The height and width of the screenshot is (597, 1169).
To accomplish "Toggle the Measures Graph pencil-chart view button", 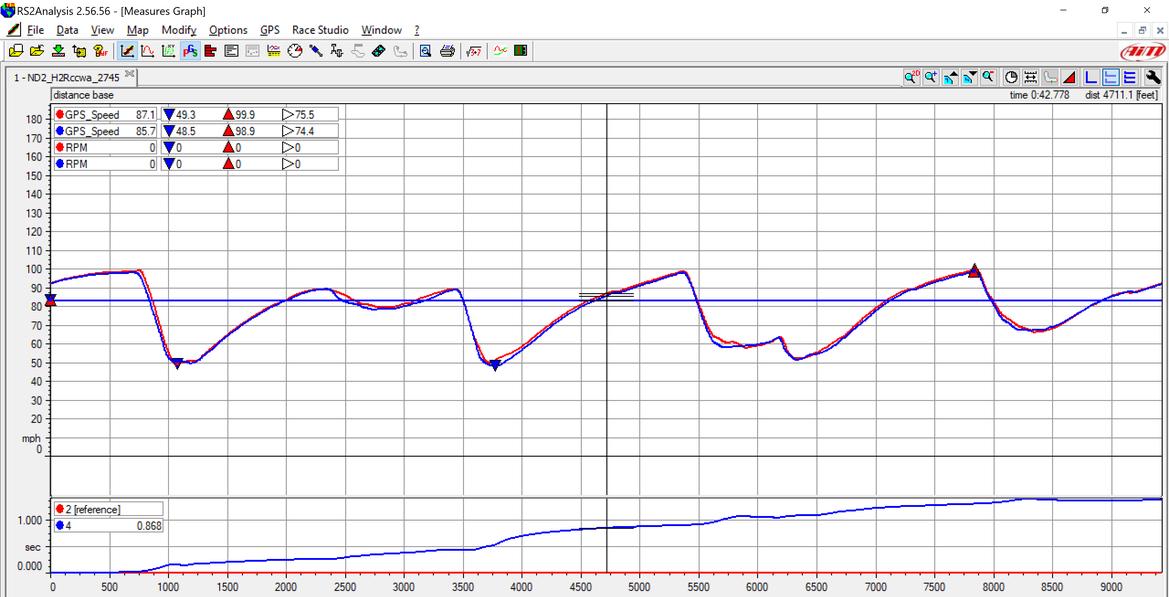I will [128, 51].
